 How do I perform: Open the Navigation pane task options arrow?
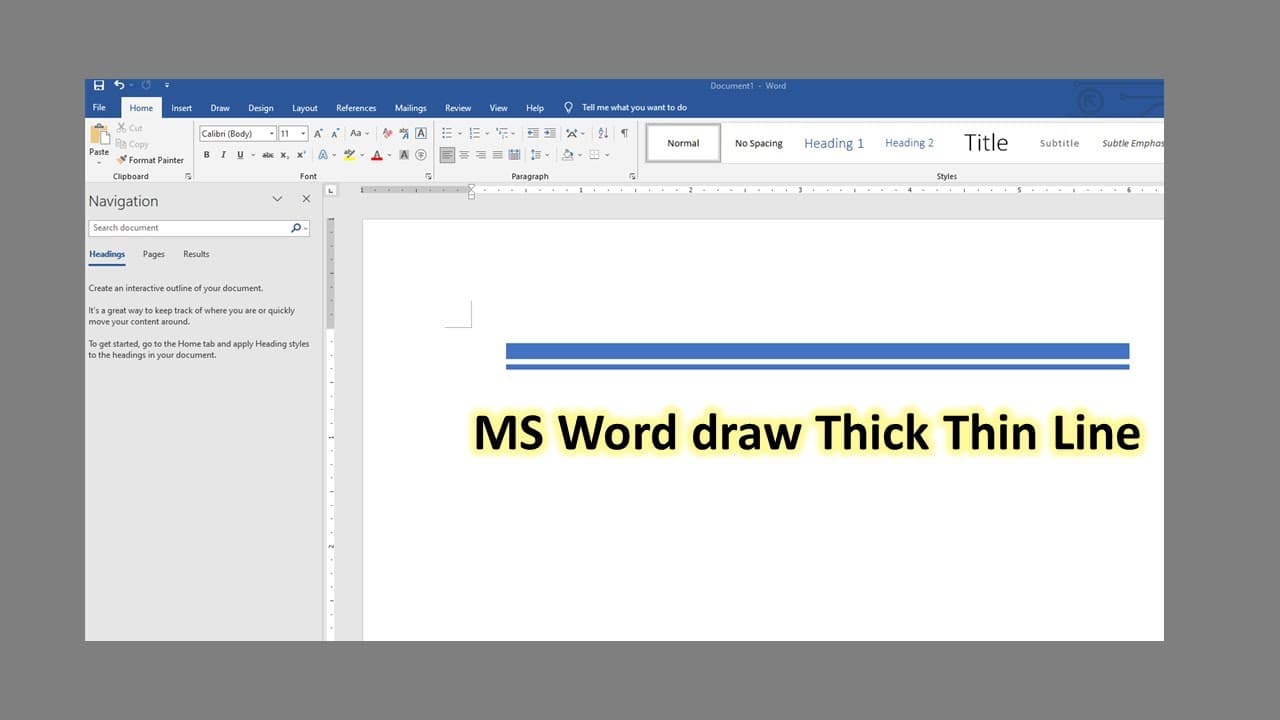(x=278, y=199)
